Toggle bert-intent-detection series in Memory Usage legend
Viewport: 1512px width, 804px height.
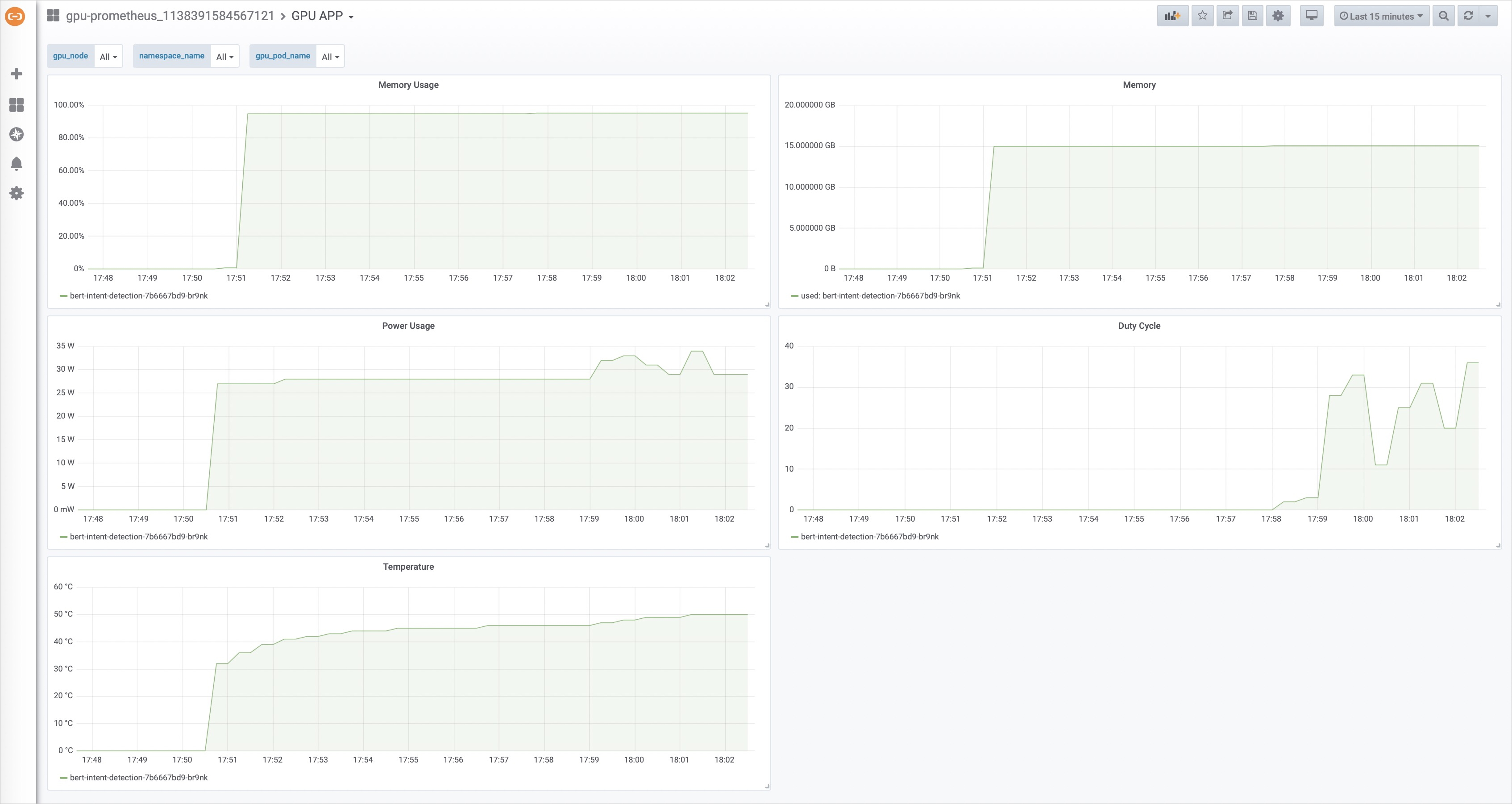click(x=138, y=296)
